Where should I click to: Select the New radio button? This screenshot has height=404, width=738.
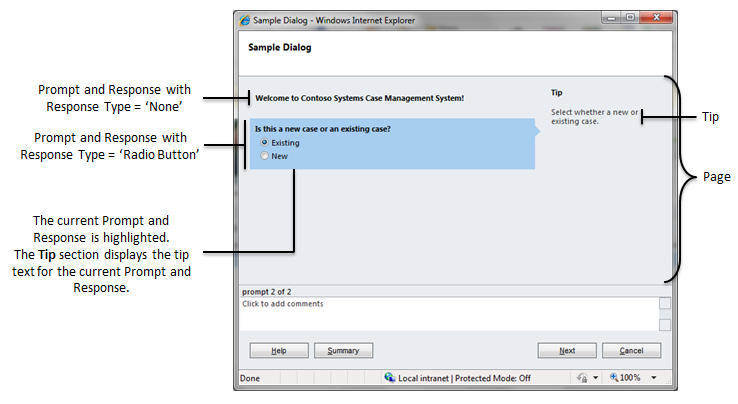tap(265, 156)
